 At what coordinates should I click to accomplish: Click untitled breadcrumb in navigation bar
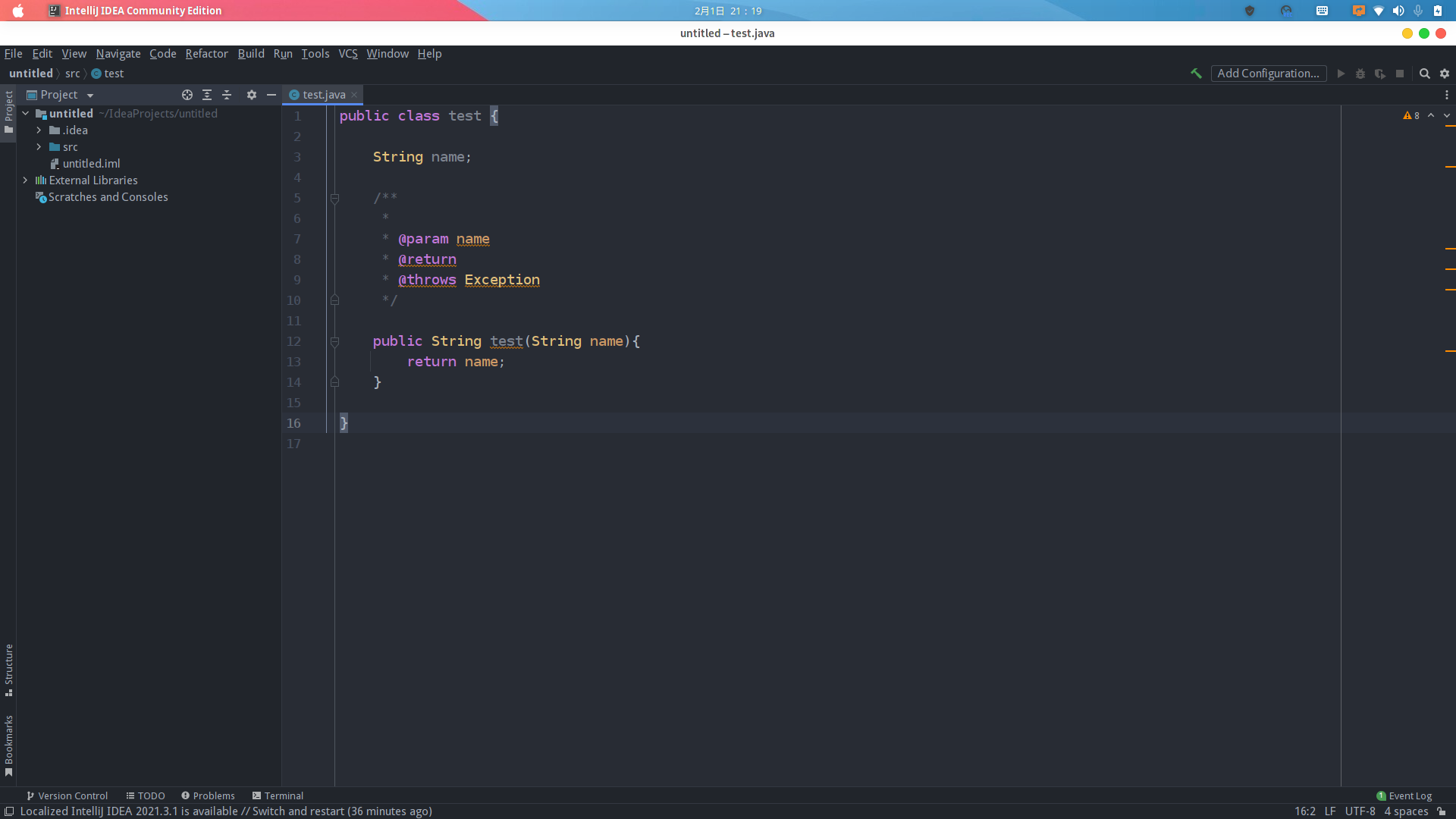[x=31, y=74]
